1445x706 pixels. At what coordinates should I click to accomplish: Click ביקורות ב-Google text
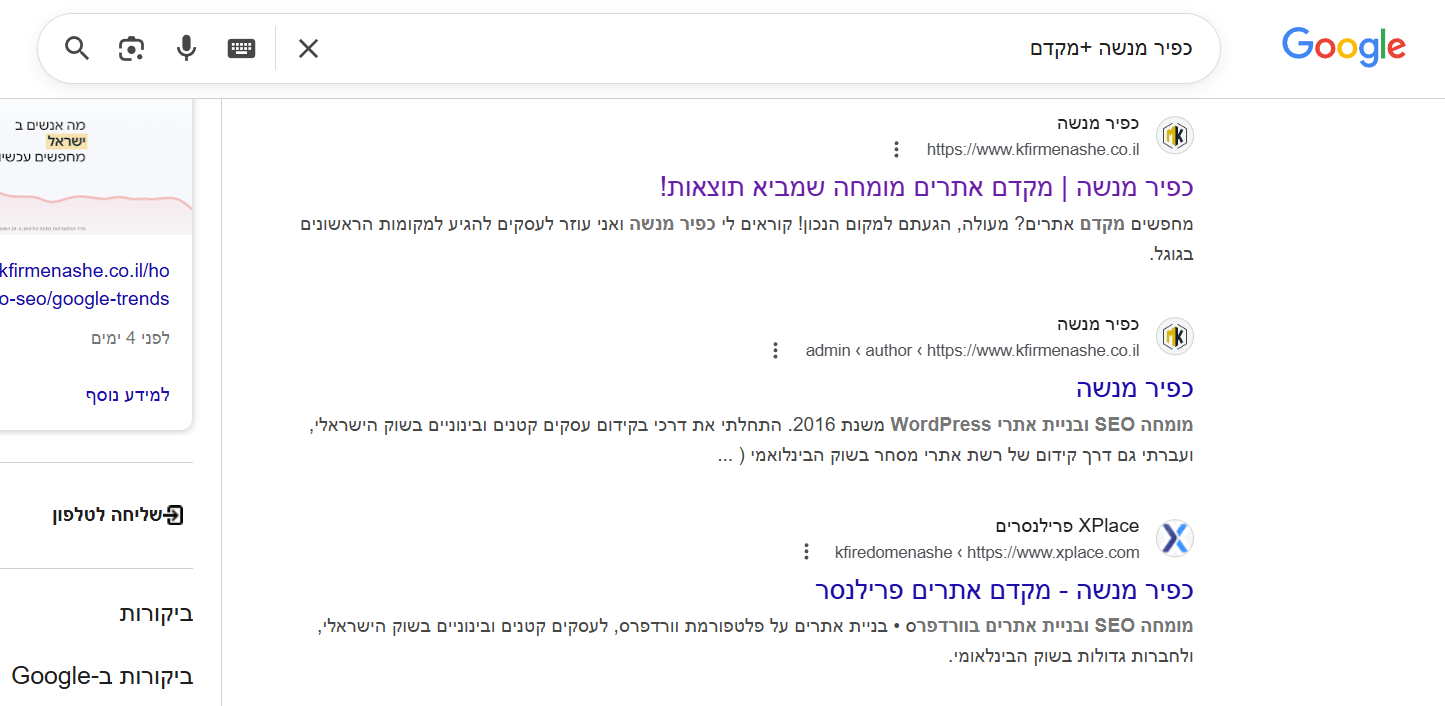pyautogui.click(x=102, y=676)
